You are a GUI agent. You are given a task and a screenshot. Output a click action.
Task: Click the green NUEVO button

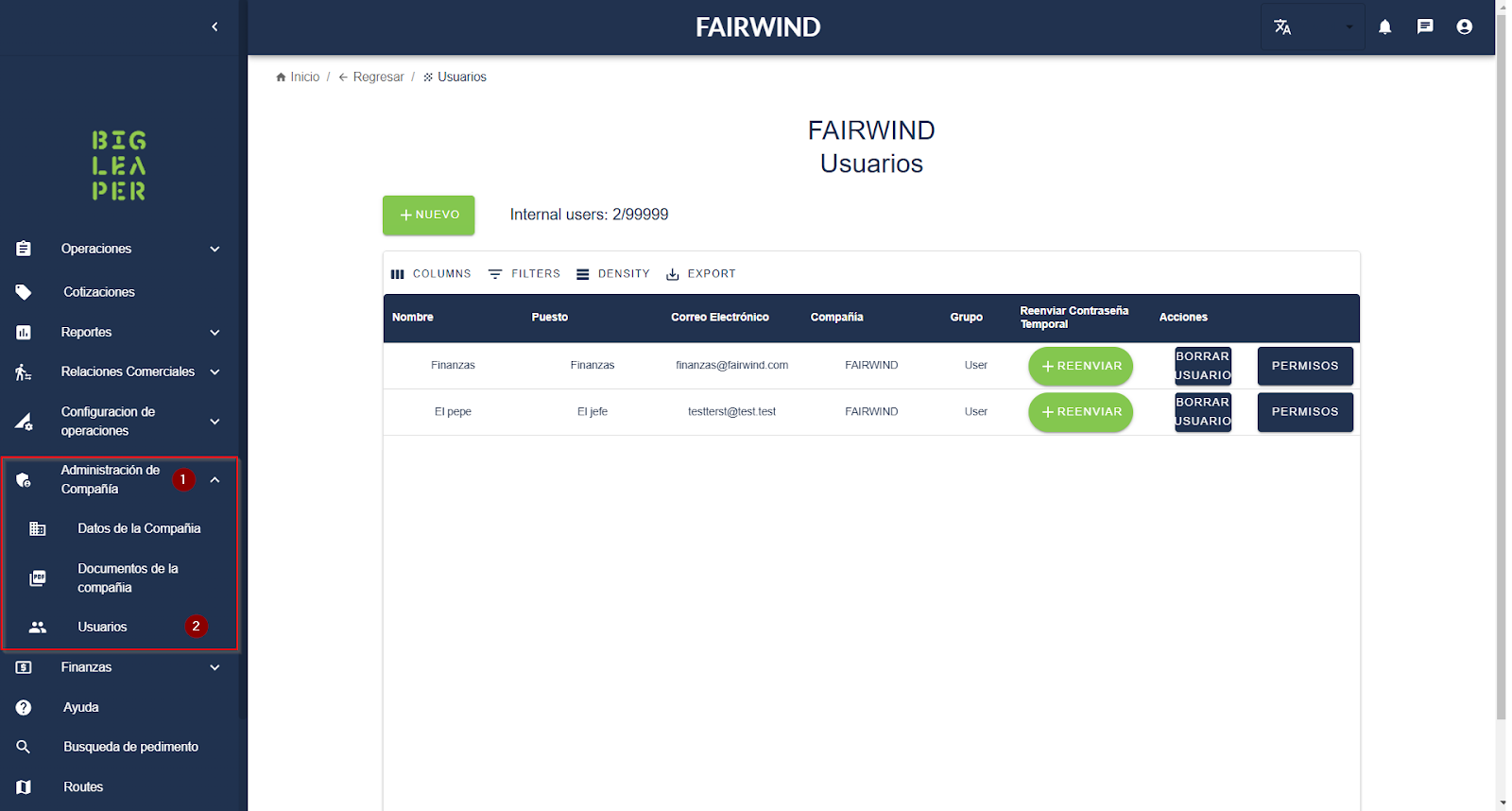[x=429, y=215]
